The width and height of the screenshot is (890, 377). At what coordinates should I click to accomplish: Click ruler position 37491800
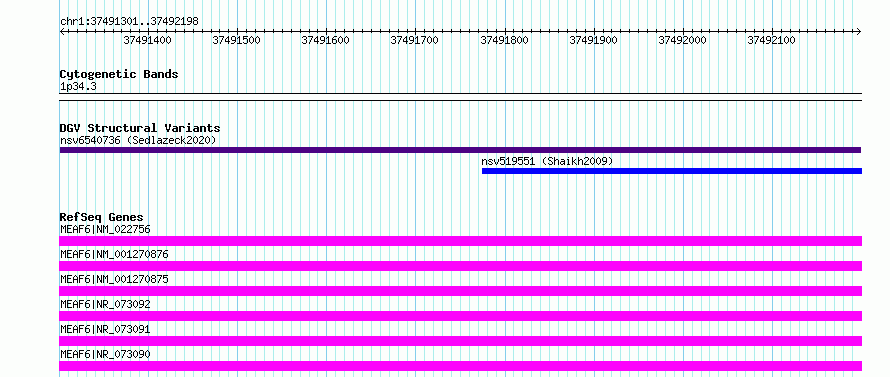(x=504, y=40)
